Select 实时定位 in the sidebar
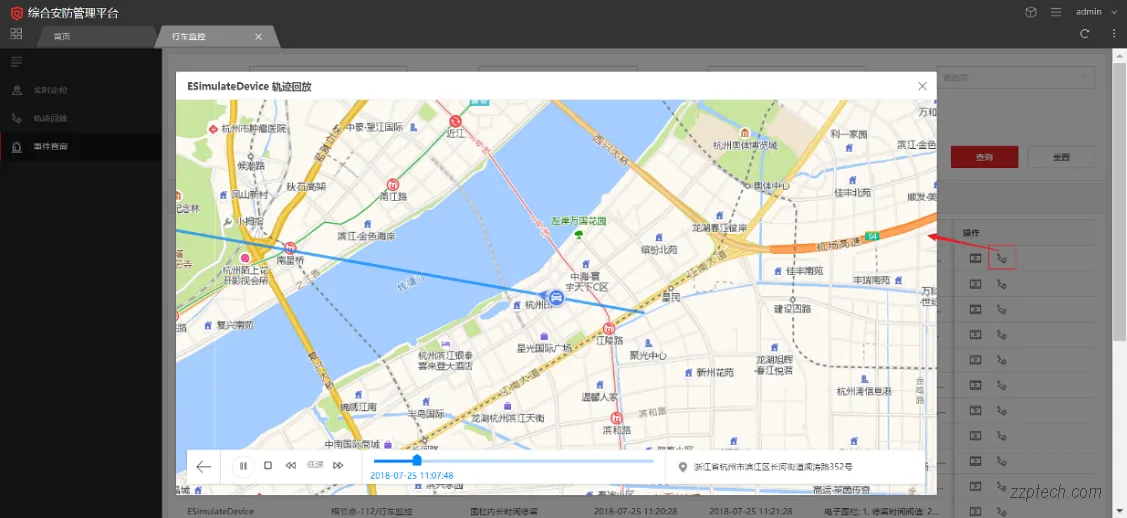This screenshot has width=1127, height=518. pyautogui.click(x=50, y=90)
